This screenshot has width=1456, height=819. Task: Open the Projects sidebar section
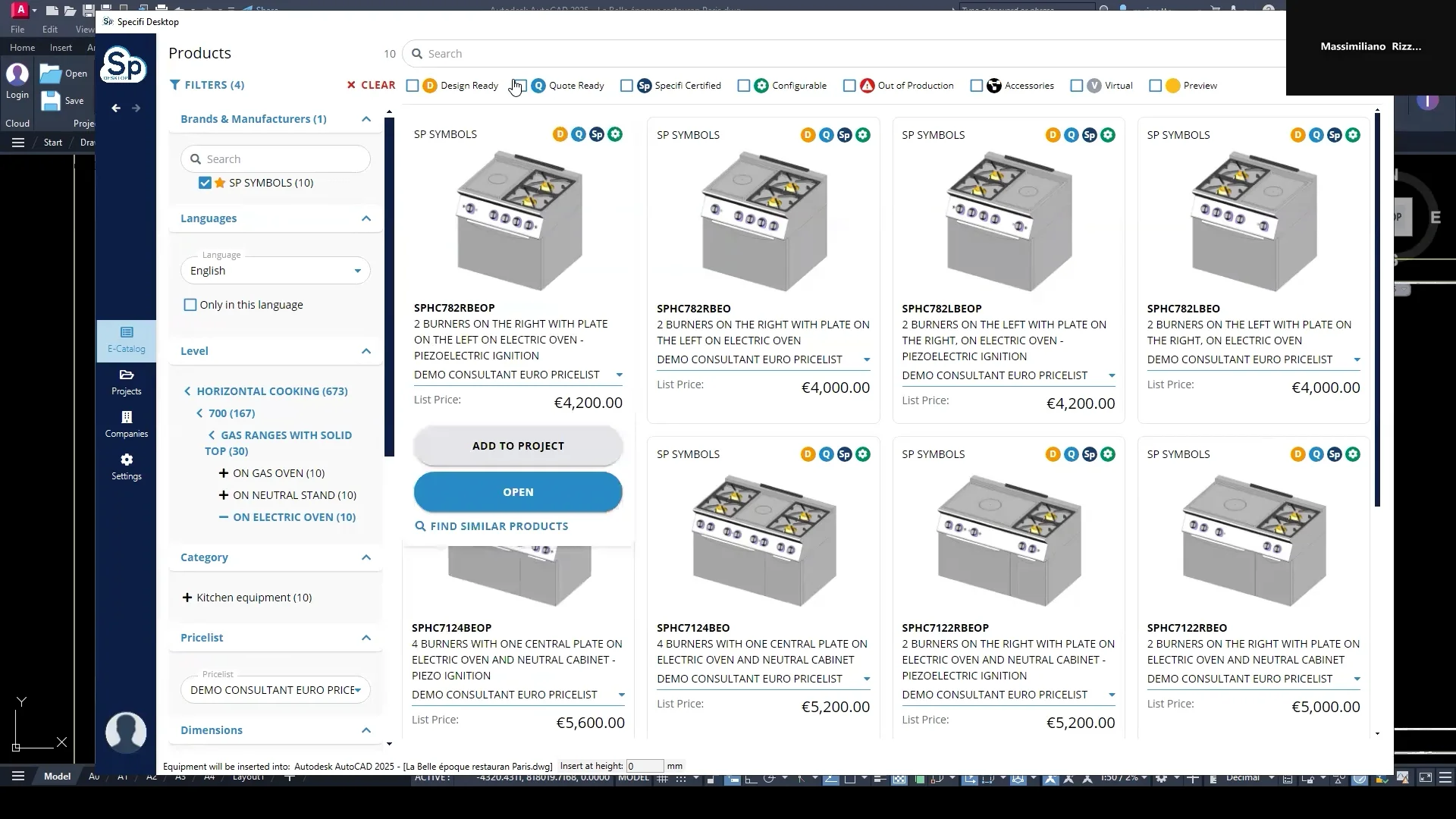point(126,381)
